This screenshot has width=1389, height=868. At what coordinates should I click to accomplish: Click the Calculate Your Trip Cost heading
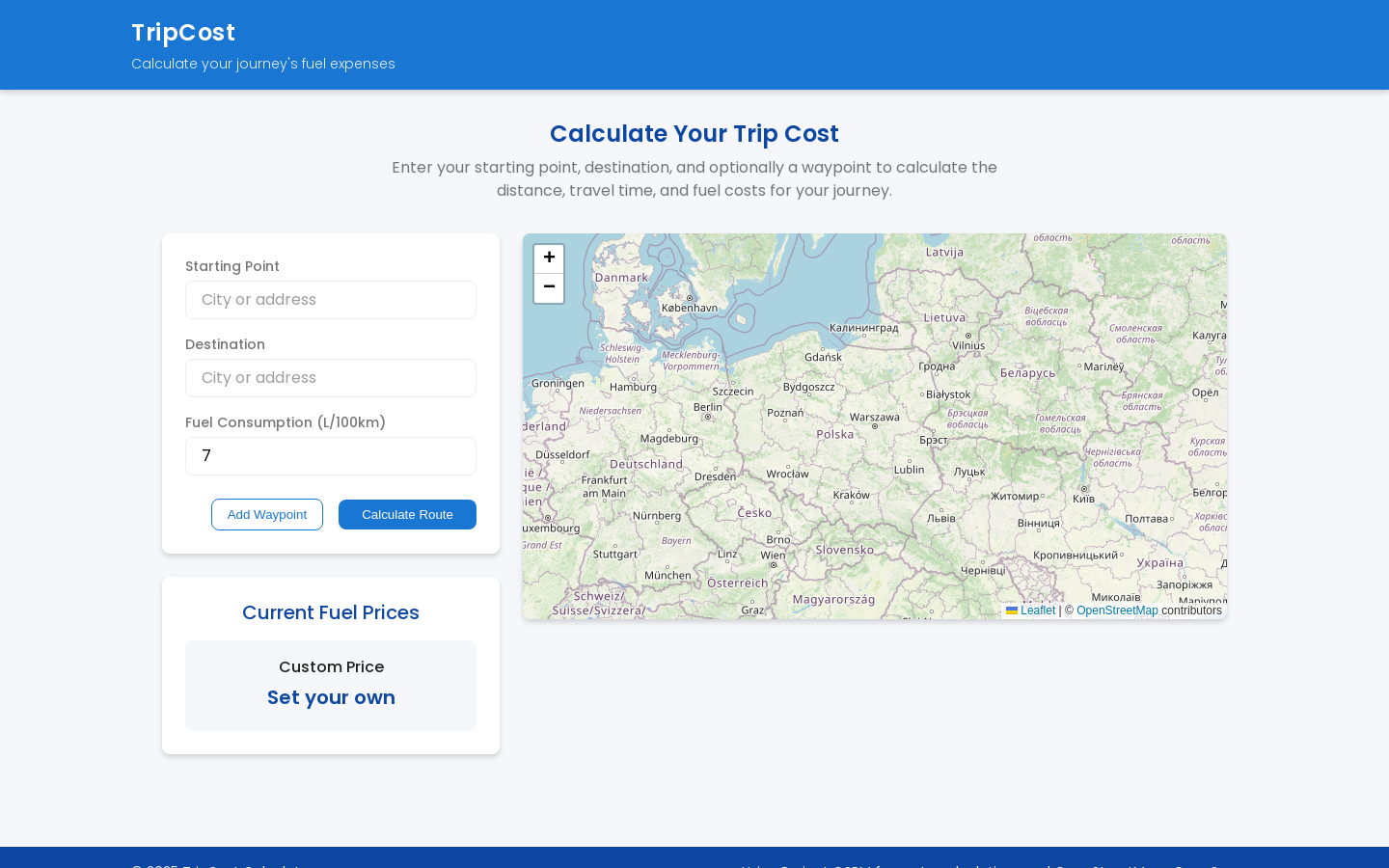pyautogui.click(x=694, y=134)
